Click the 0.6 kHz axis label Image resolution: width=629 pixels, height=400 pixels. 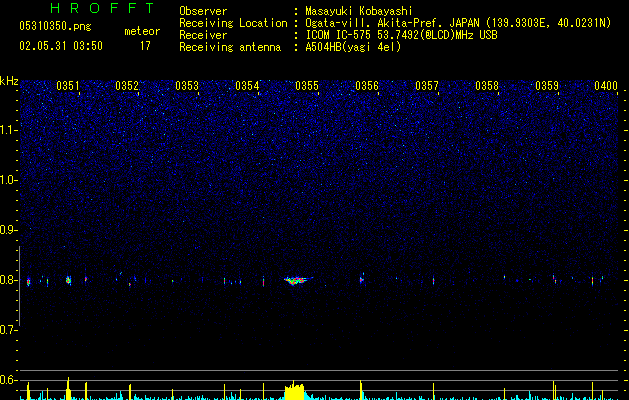point(9,380)
